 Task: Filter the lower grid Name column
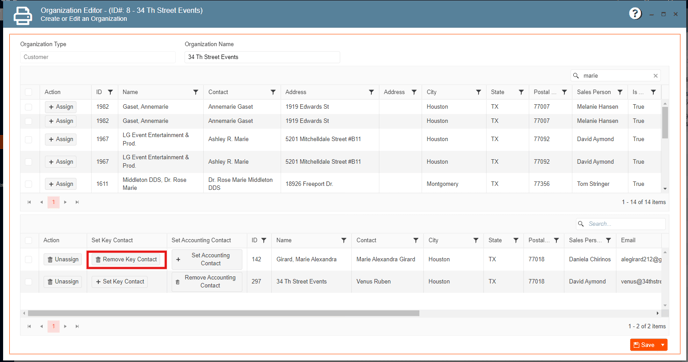point(344,240)
